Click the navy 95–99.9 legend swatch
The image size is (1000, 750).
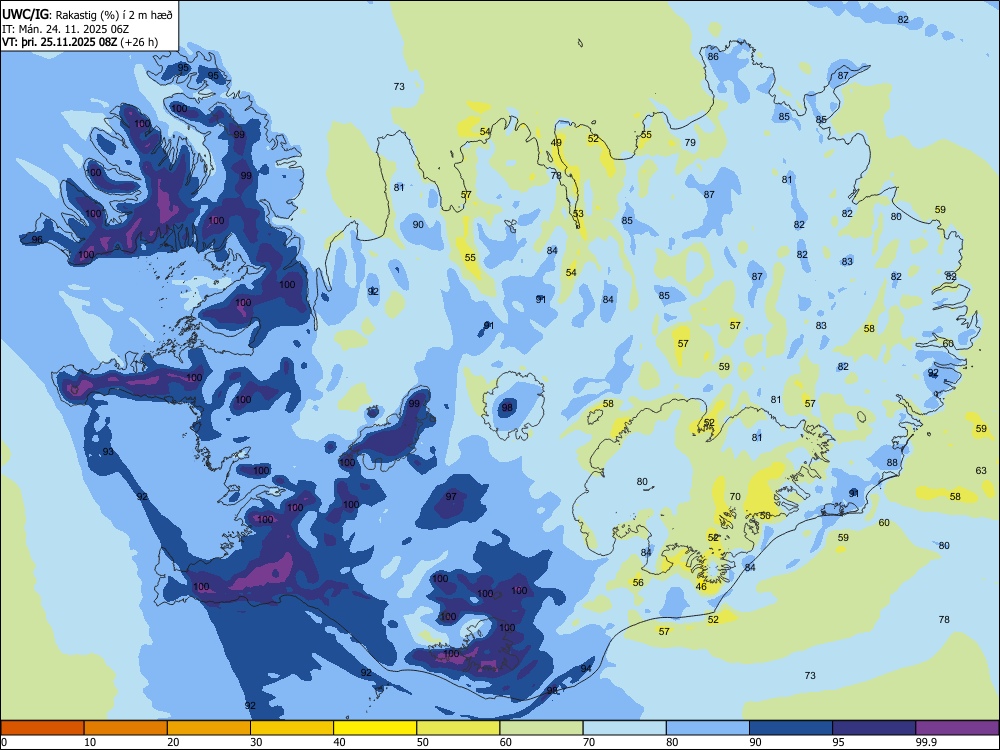(x=874, y=728)
